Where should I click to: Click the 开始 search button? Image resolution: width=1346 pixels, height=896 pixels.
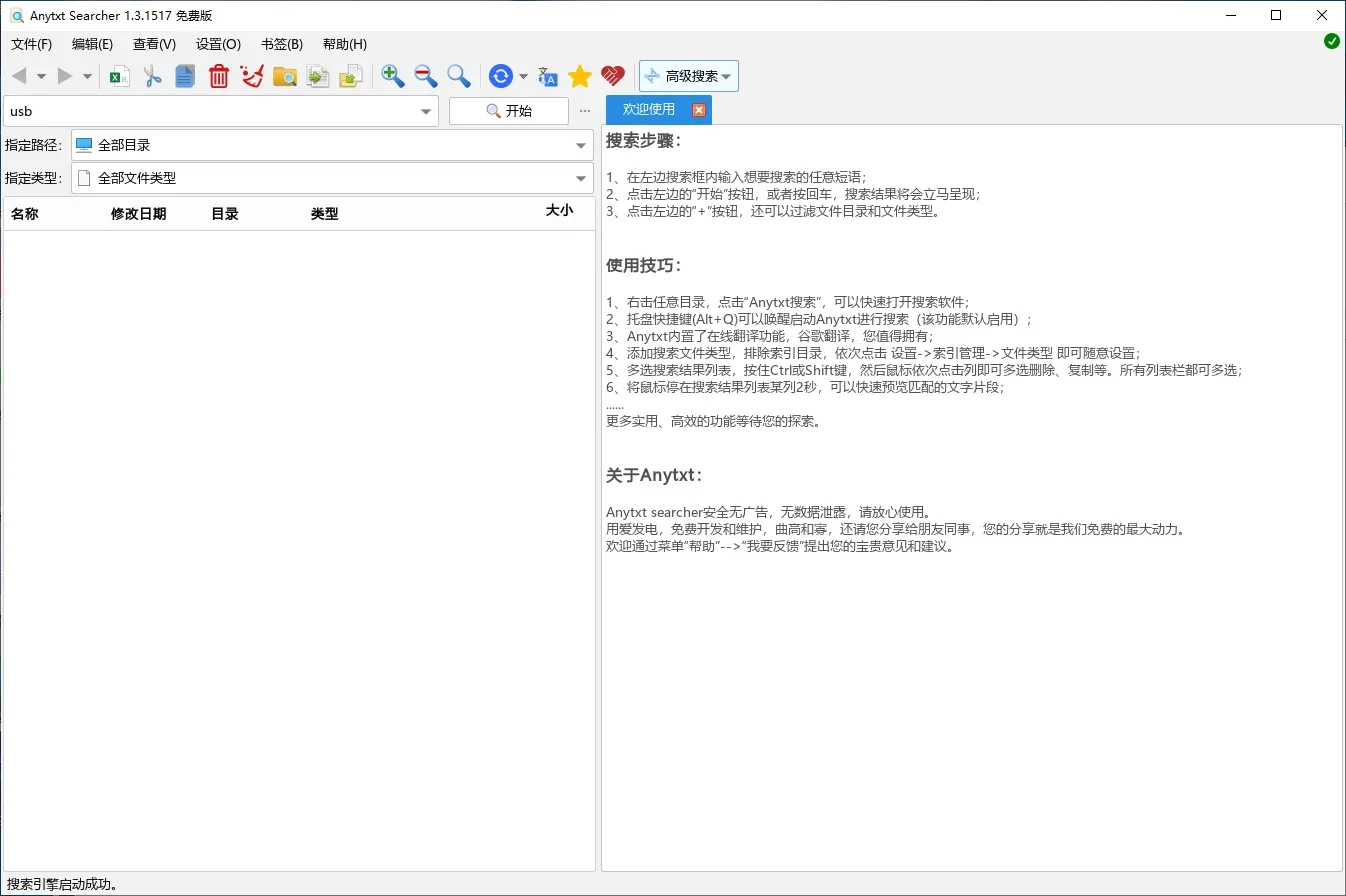509,111
